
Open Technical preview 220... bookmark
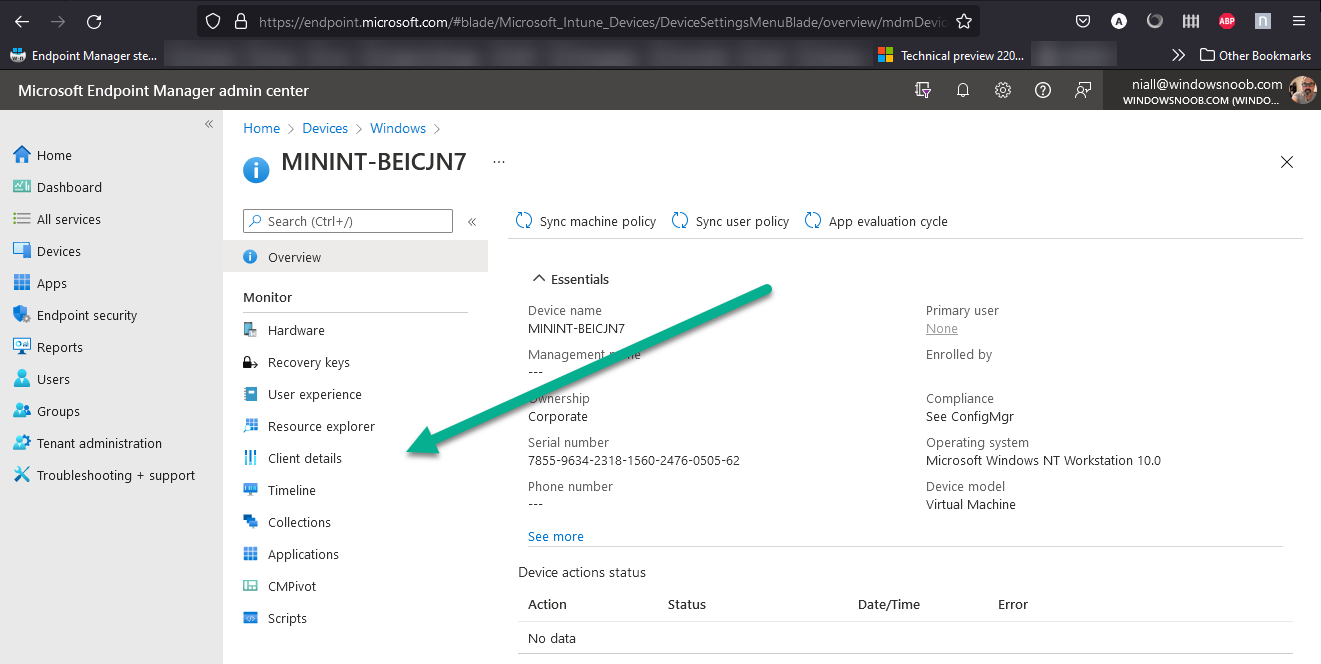[x=951, y=56]
